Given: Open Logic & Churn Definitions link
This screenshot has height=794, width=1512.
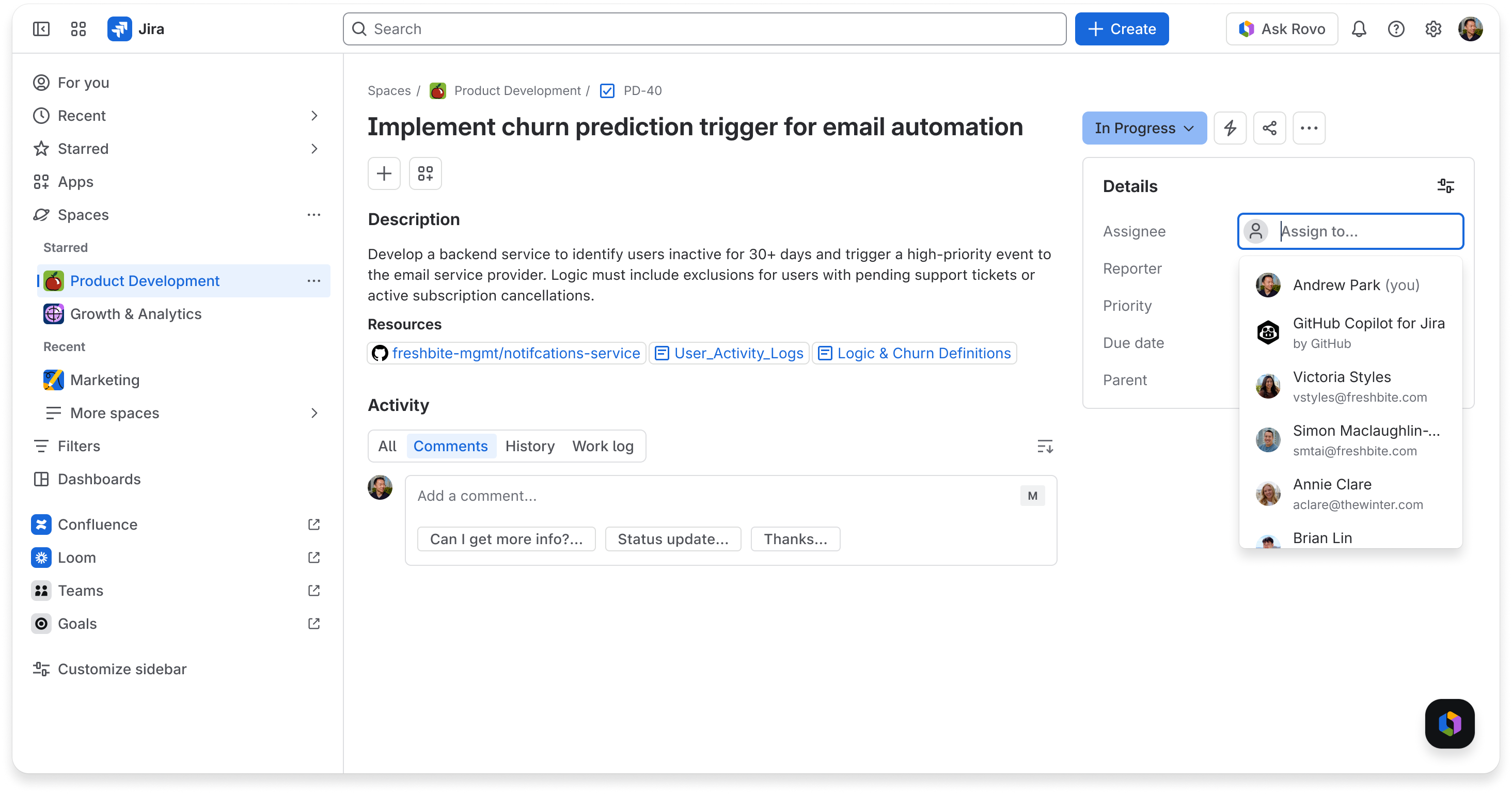Looking at the screenshot, I should pos(915,353).
